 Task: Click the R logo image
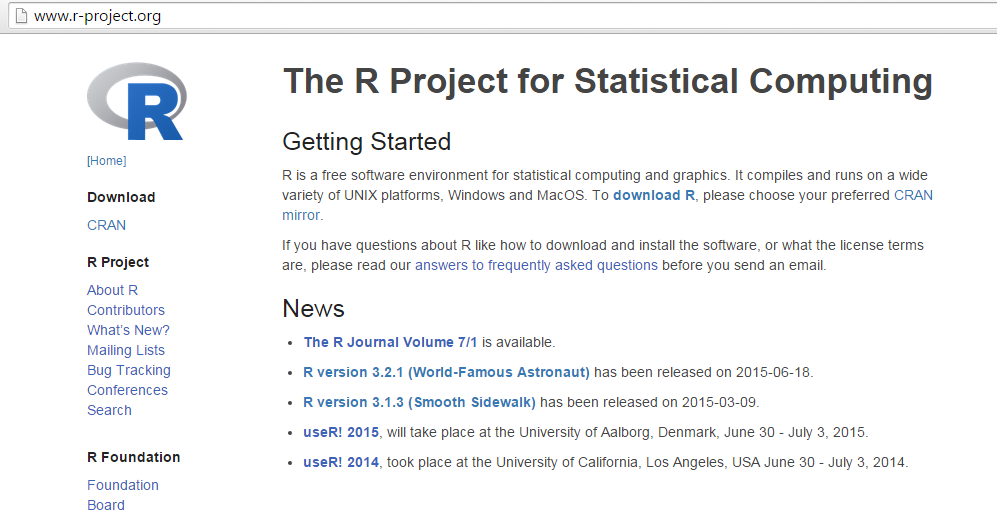(137, 101)
